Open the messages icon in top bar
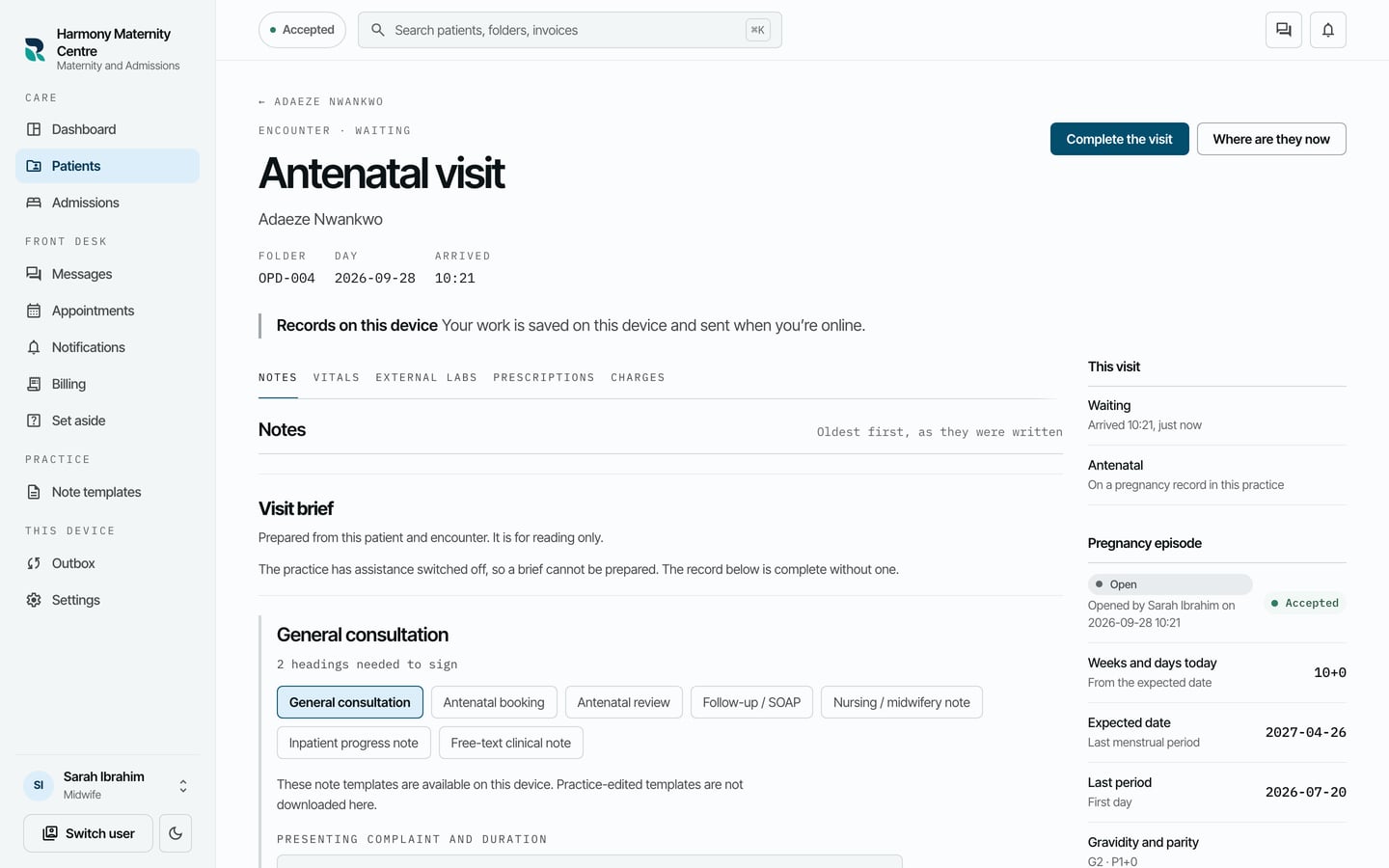 1283,30
